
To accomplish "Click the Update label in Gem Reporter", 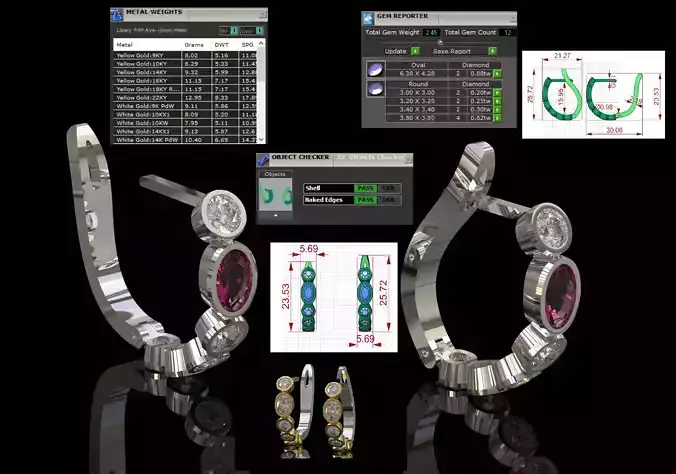I will [x=395, y=51].
